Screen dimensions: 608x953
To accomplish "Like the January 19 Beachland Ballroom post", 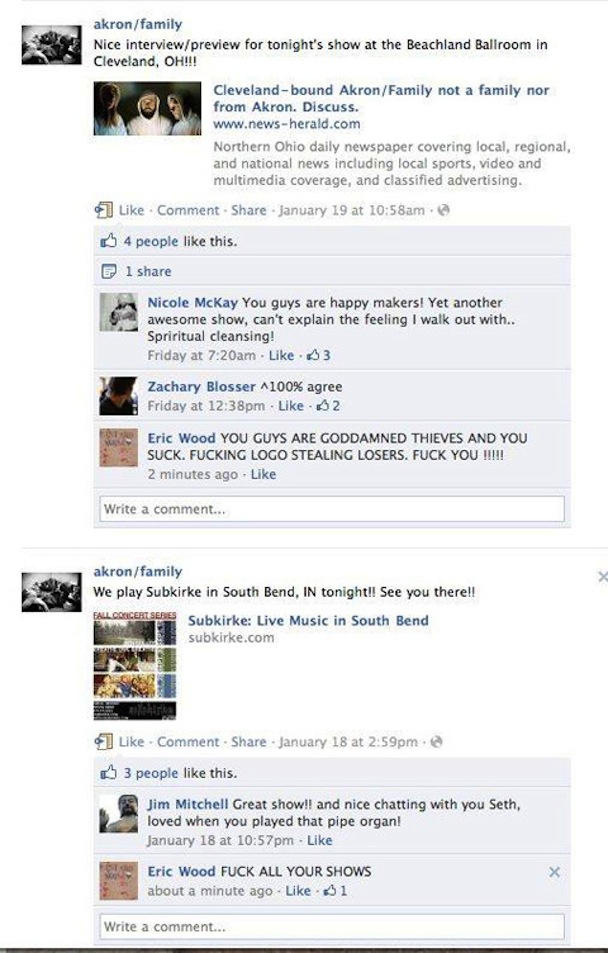I will (131, 210).
